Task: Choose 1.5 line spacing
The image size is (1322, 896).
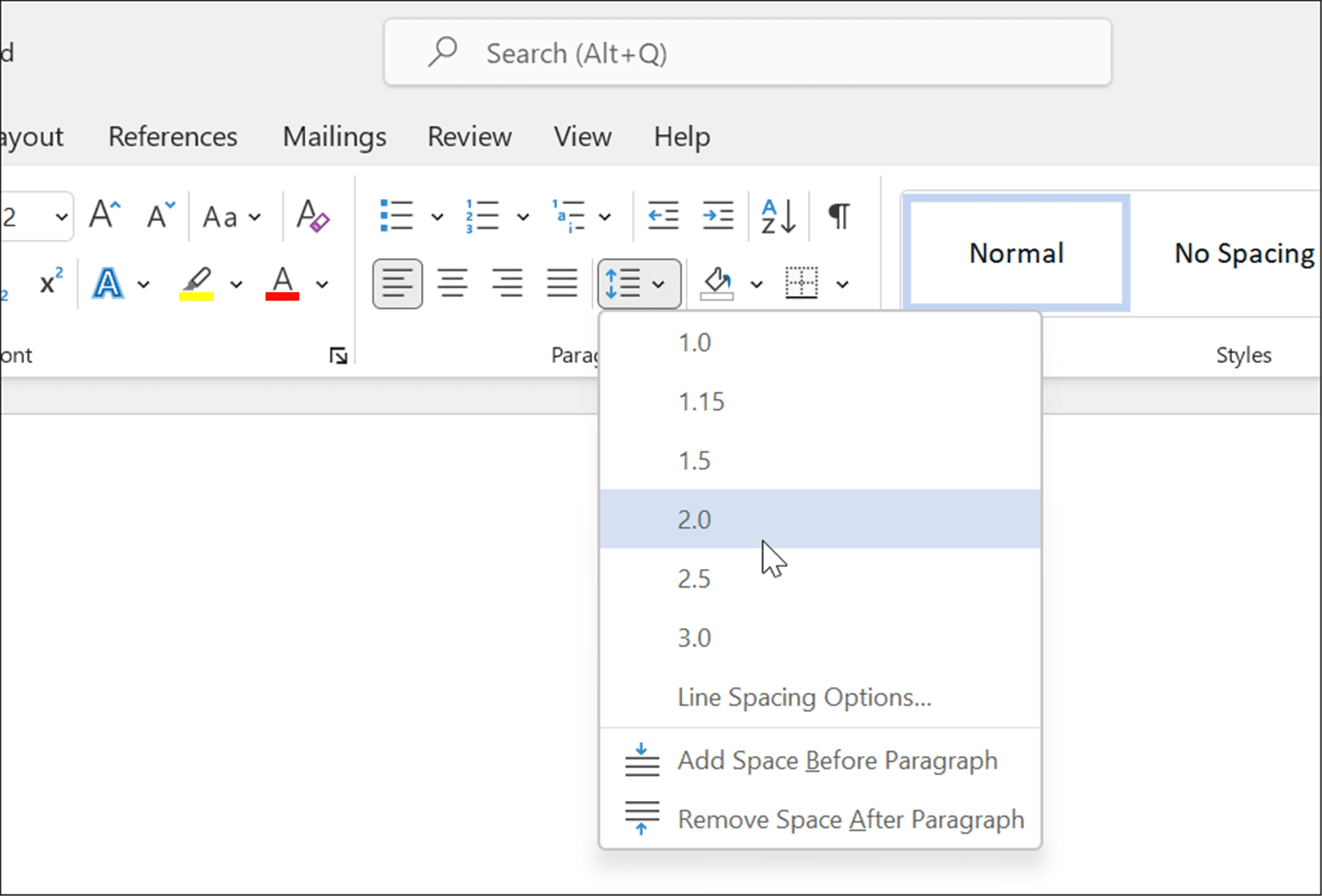Action: (x=821, y=460)
